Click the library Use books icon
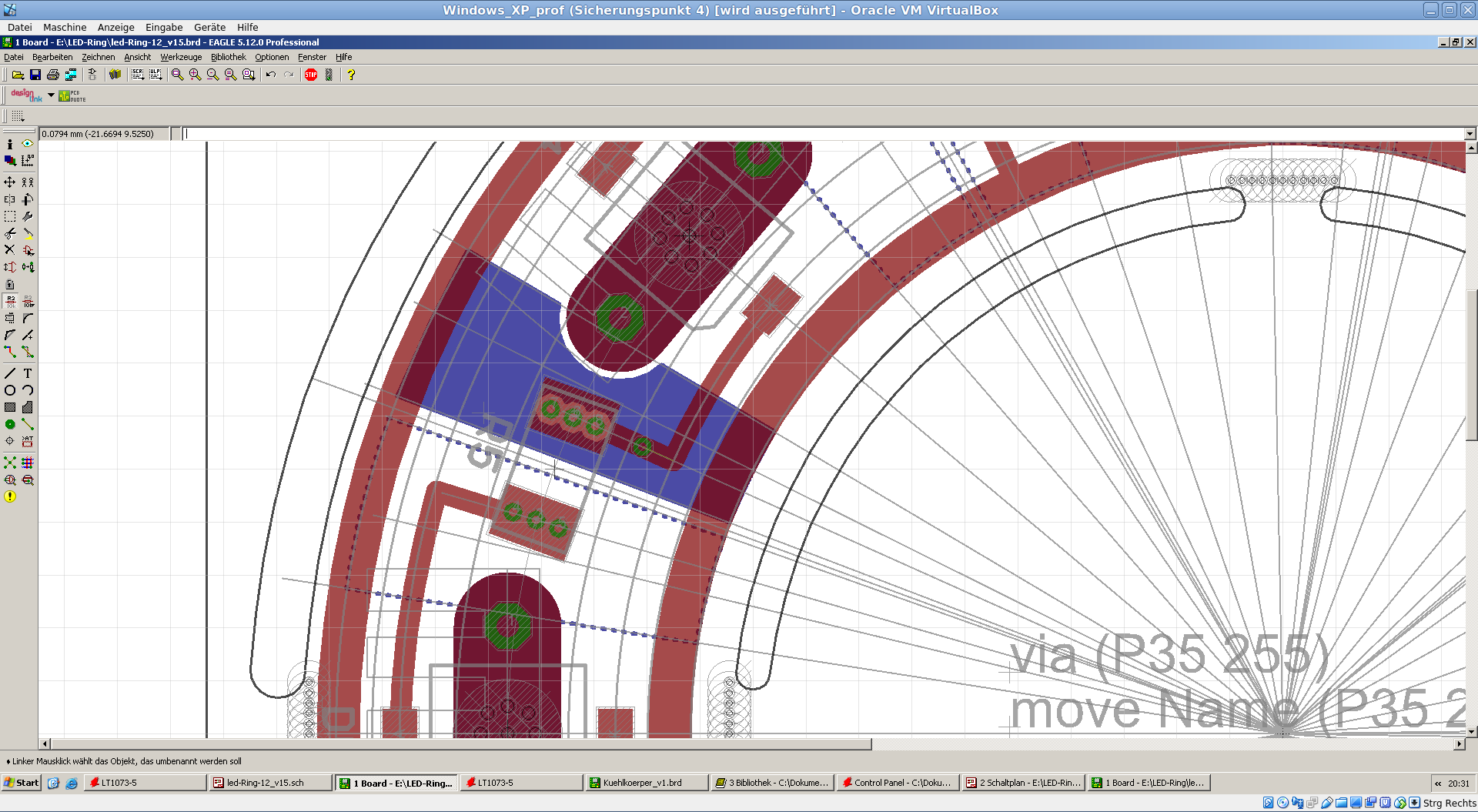 coord(115,75)
